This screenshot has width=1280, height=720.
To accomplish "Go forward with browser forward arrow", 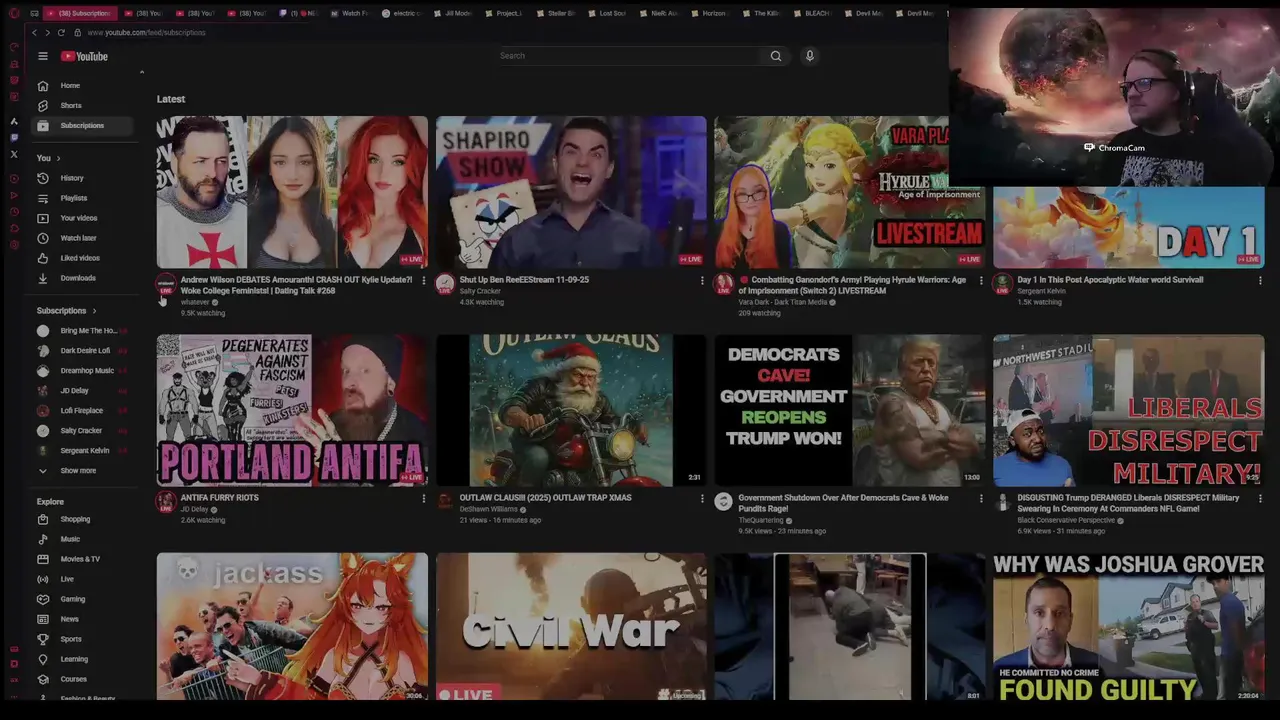I will [x=47, y=32].
